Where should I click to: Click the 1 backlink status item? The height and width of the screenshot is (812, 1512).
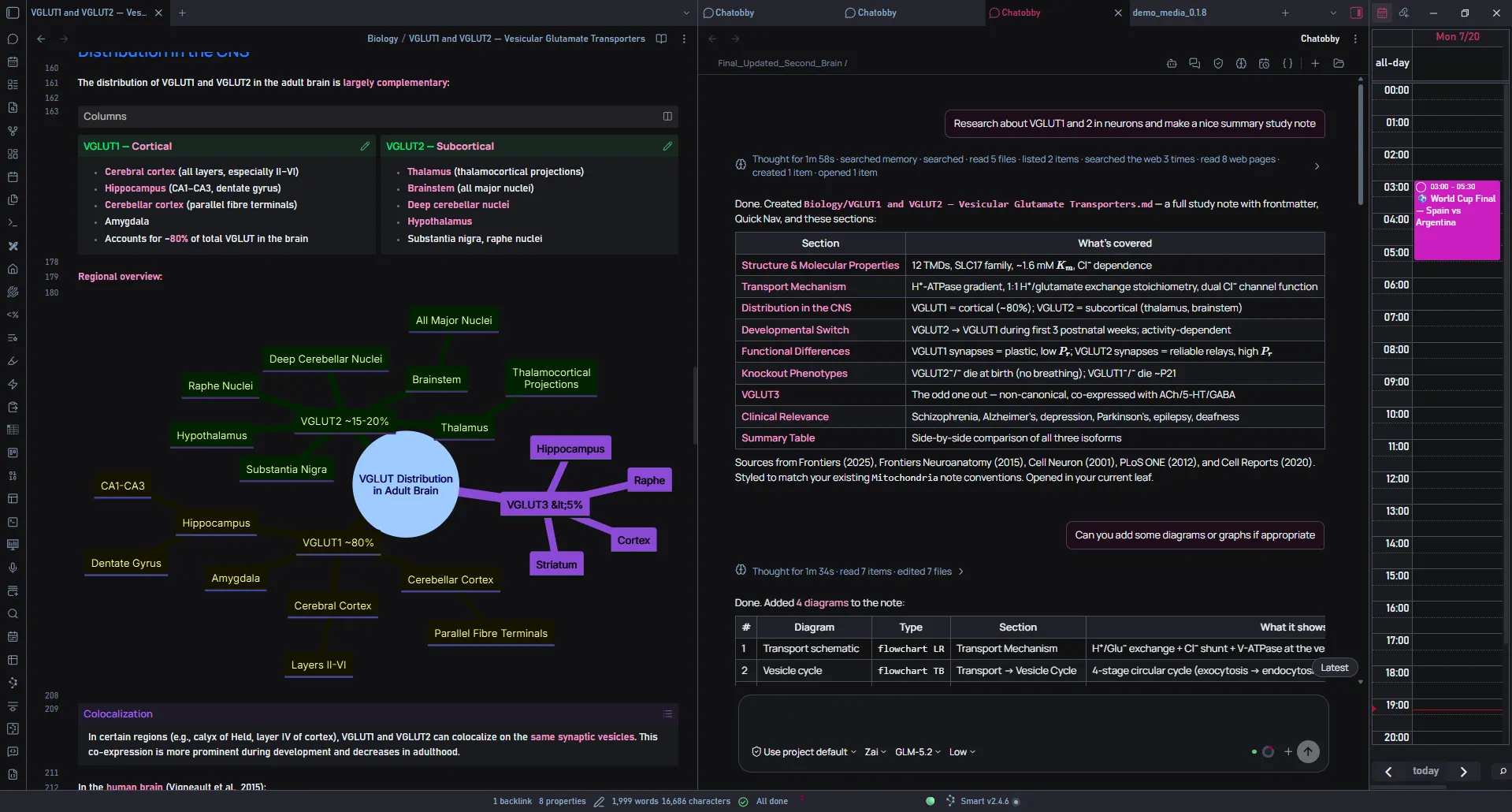[x=512, y=801]
